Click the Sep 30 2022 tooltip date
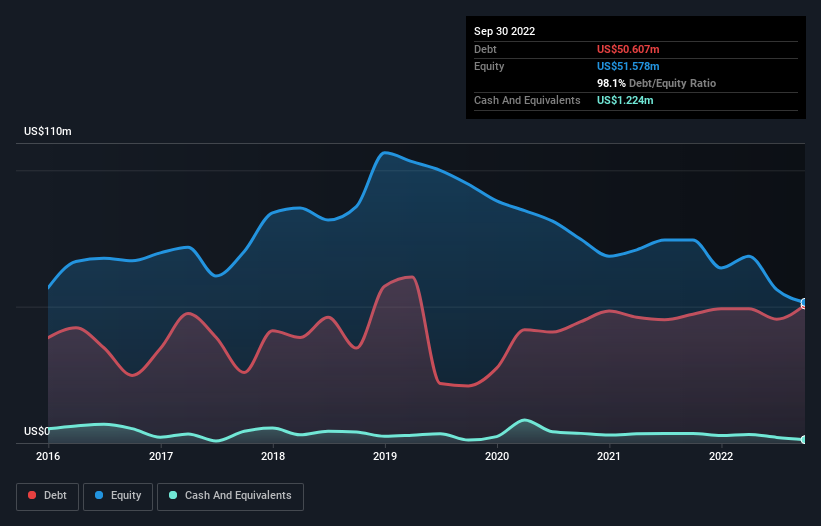Image resolution: width=821 pixels, height=526 pixels. point(504,31)
